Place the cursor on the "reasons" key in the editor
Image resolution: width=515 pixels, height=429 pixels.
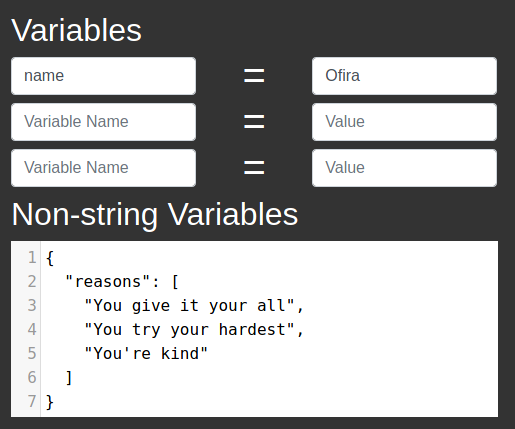[x=108, y=282]
